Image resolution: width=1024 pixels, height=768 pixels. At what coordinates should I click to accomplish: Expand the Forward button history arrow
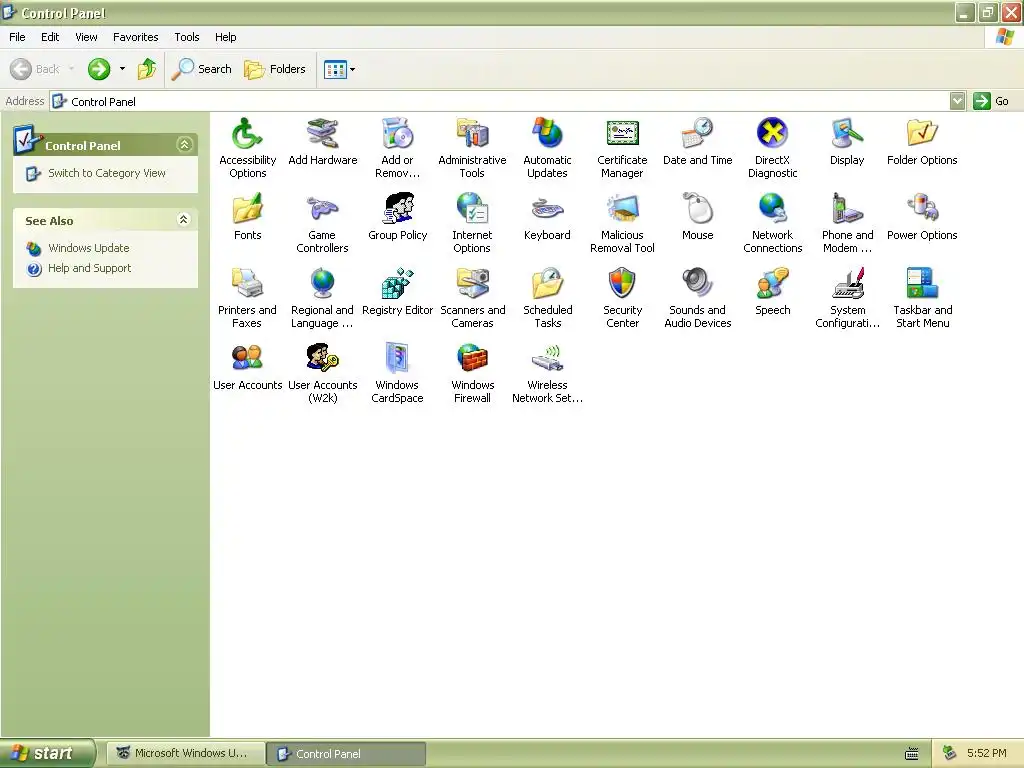point(122,69)
